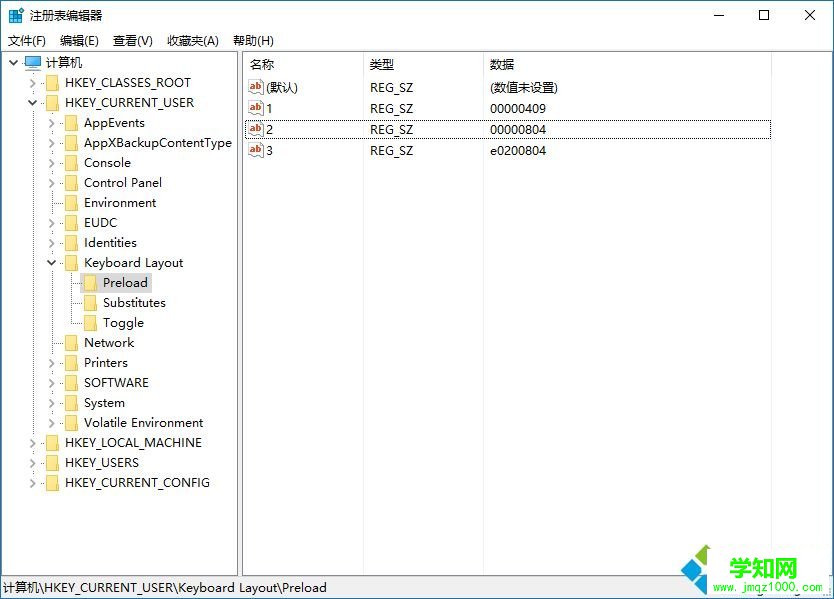Click the Registry Editor title bar icon
The height and width of the screenshot is (599, 834).
pyautogui.click(x=15, y=15)
